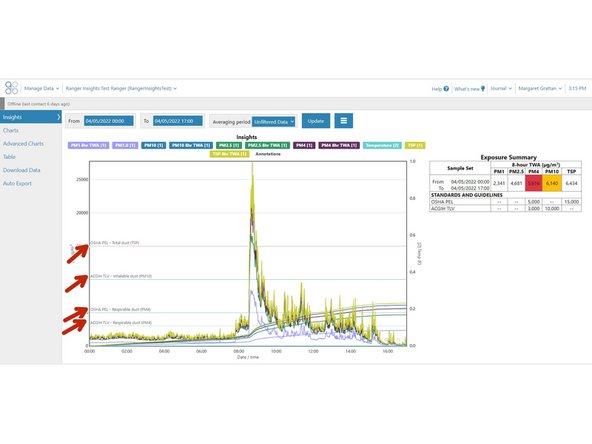Toggle the PM1.0 series legend

tap(125, 145)
